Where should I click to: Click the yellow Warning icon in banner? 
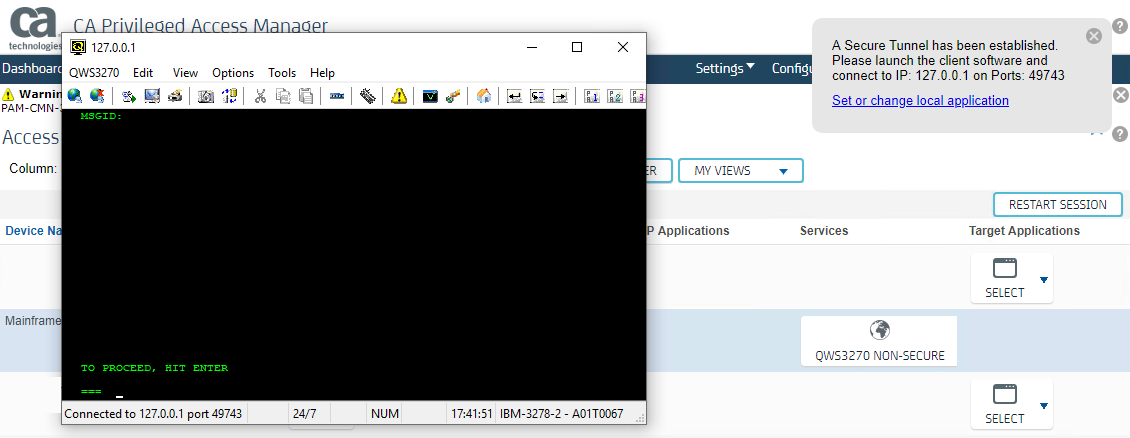8,94
